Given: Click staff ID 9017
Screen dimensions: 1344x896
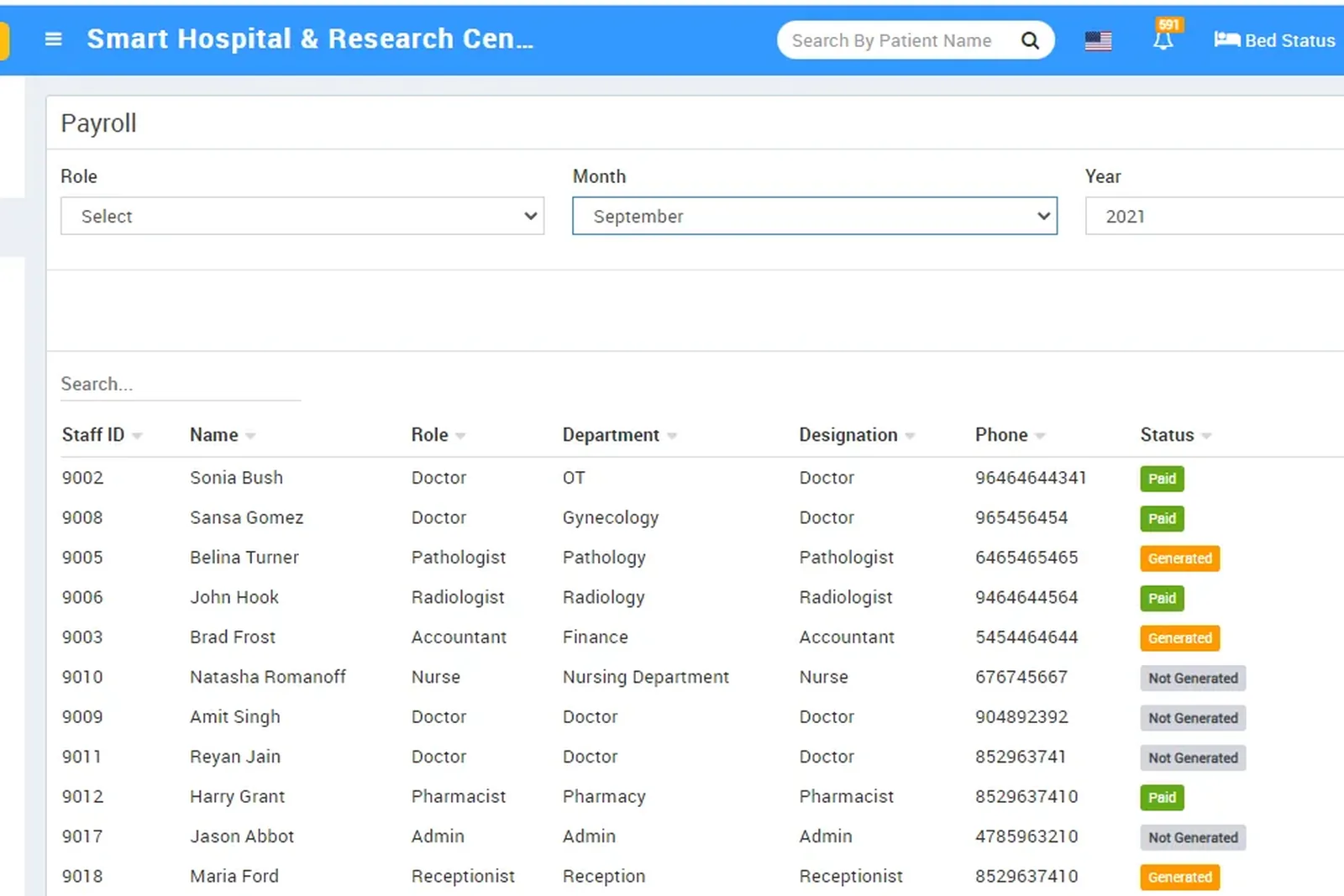Looking at the screenshot, I should pos(82,836).
